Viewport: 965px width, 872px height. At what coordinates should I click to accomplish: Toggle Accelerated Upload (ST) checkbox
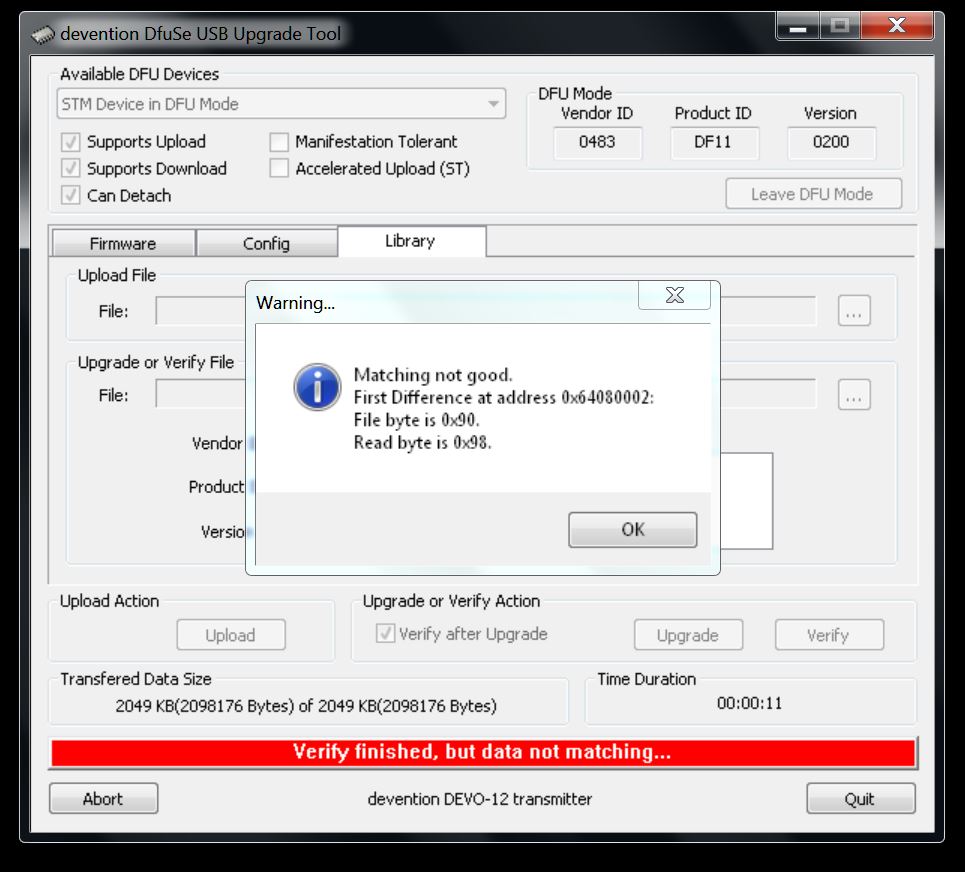point(279,169)
